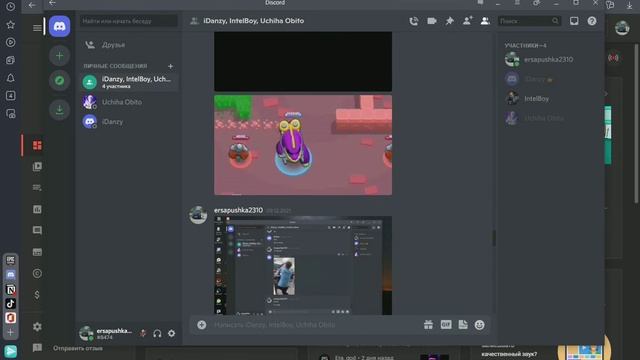Image resolution: width=640 pixels, height=360 pixels.
Task: Show pinned messages with the pin icon
Action: coord(449,21)
